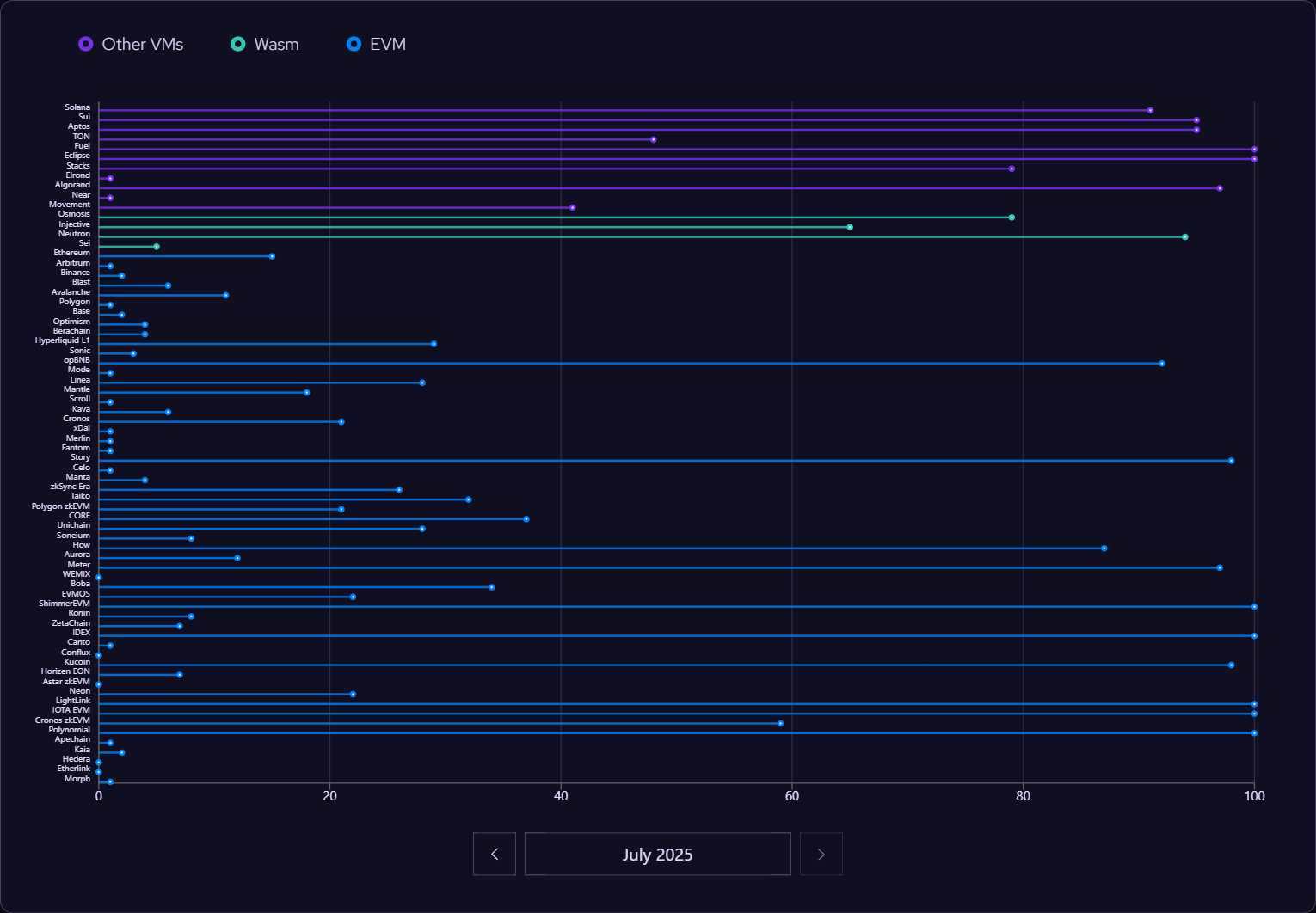Go to the previous month with left chevron
This screenshot has width=1316, height=913.
click(495, 854)
